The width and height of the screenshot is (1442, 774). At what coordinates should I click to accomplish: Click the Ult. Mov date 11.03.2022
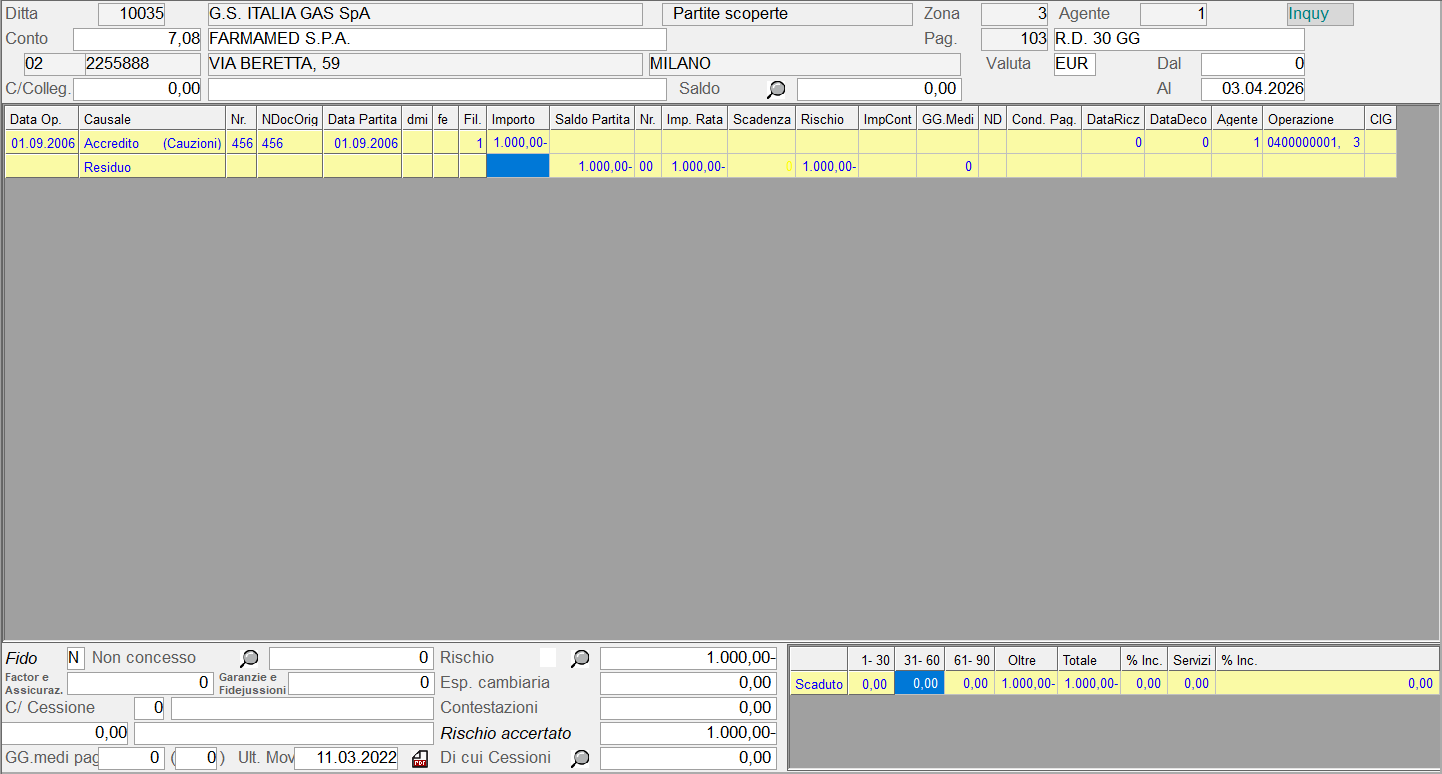pyautogui.click(x=346, y=759)
